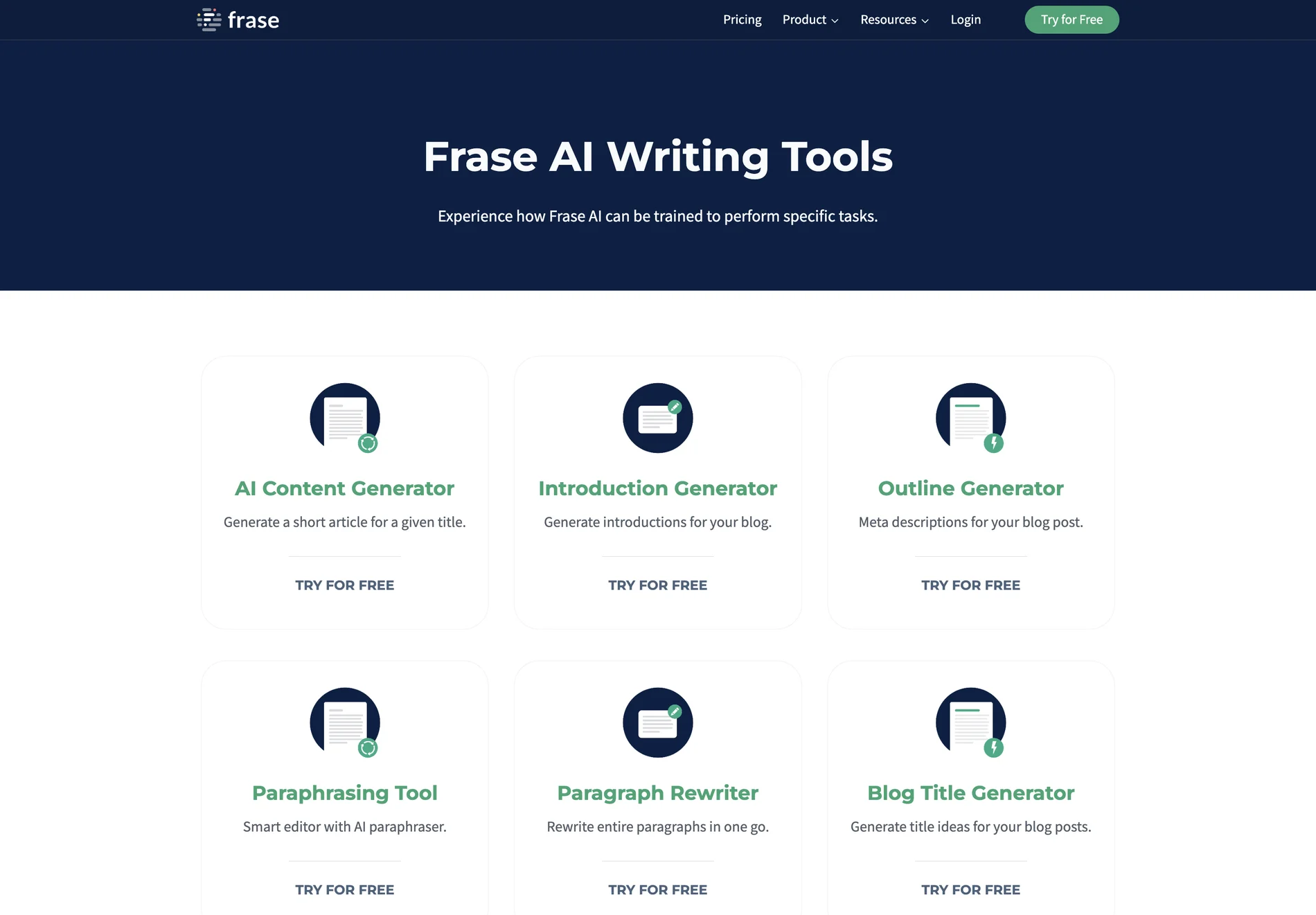
Task: Try Paraphrasing Tool for free
Action: pos(345,890)
